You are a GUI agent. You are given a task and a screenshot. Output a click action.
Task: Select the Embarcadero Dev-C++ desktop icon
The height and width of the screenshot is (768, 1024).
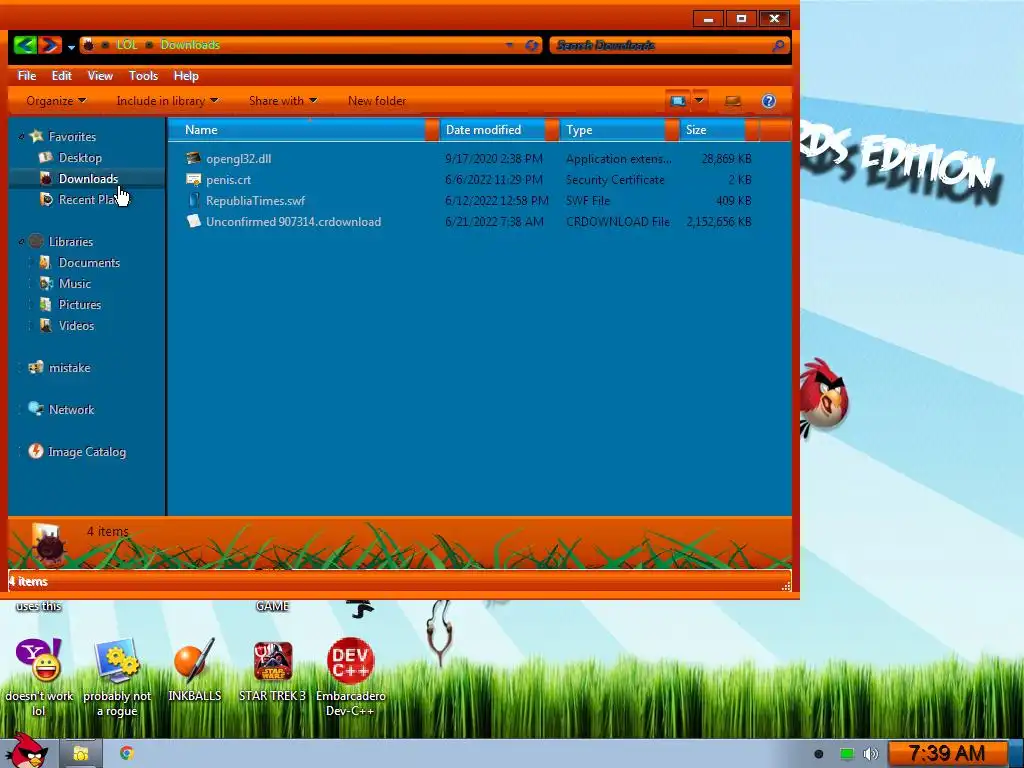351,661
